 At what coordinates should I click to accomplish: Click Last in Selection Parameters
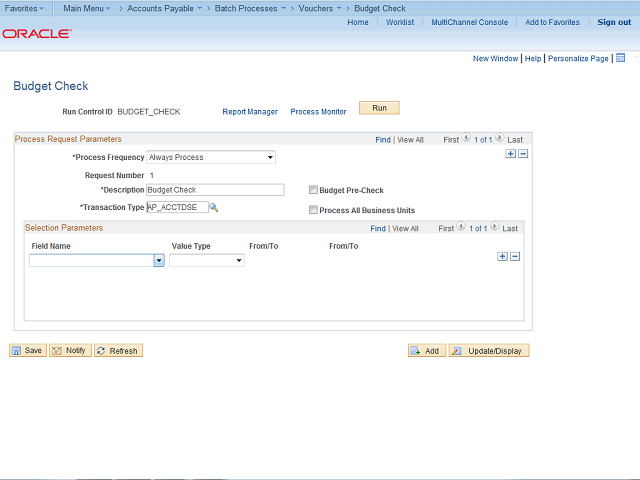click(510, 229)
